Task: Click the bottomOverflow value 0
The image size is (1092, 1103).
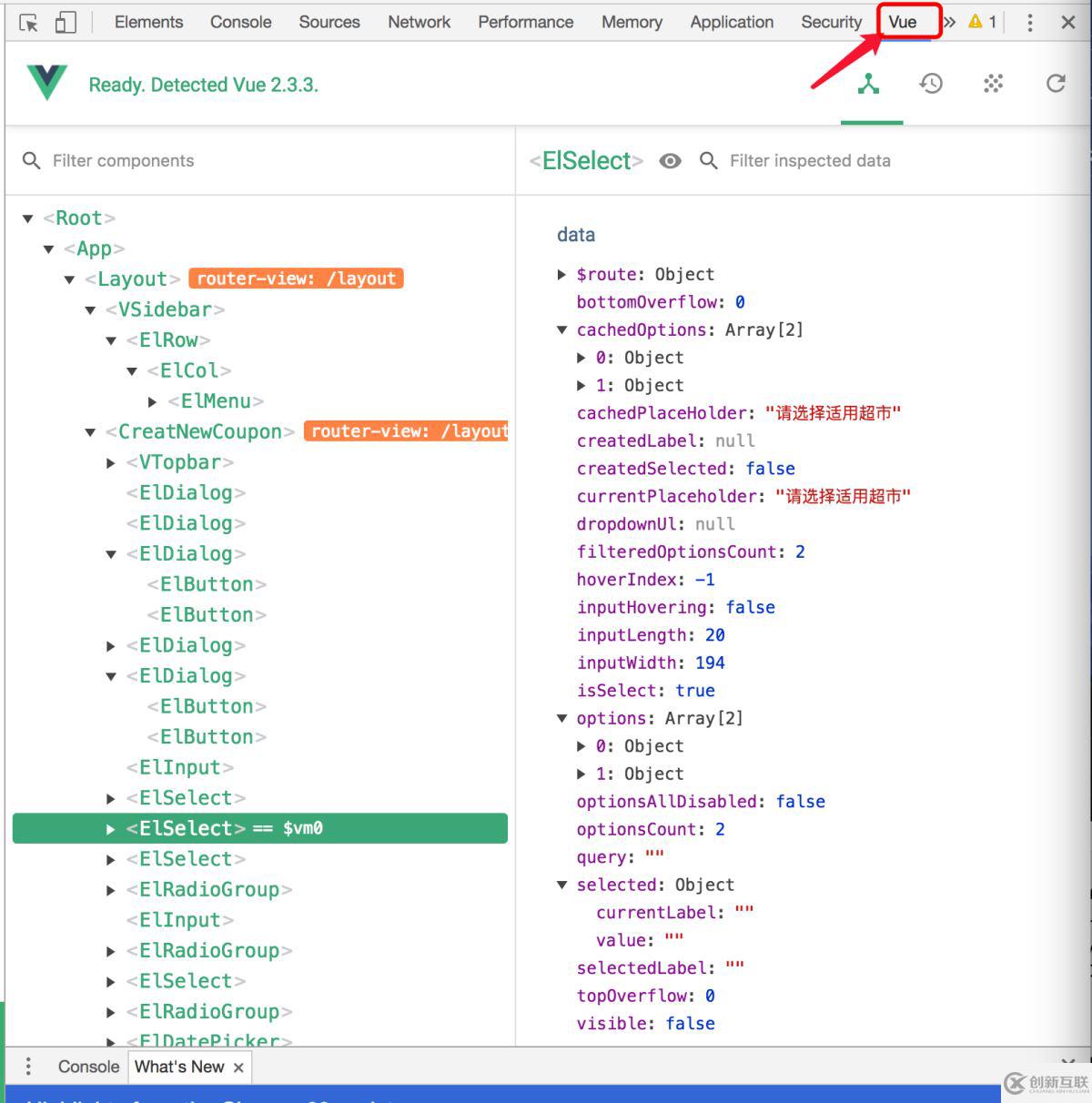Action: 740,302
